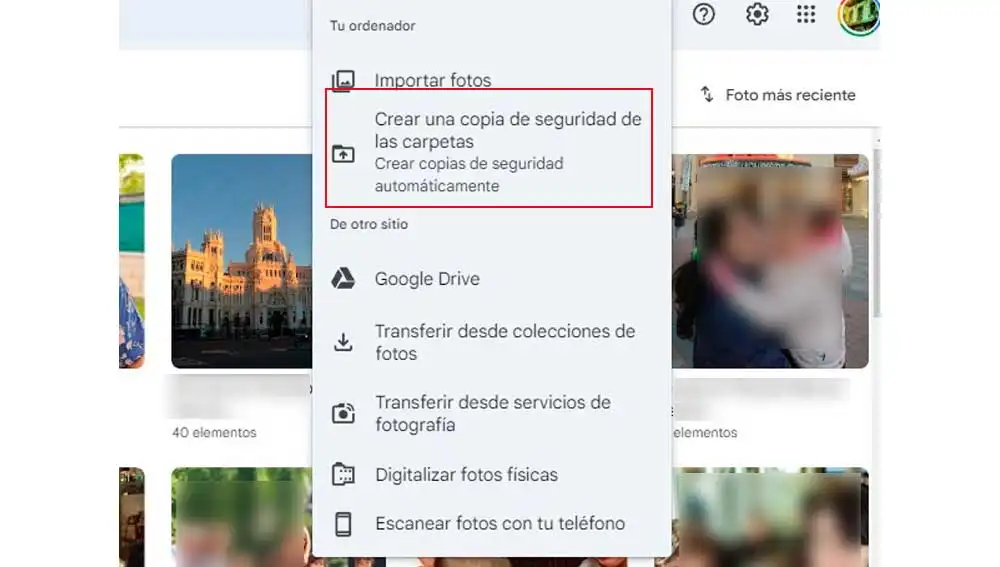The width and height of the screenshot is (1000, 567).
Task: Click the Importar fotos icon
Action: pyautogui.click(x=343, y=81)
